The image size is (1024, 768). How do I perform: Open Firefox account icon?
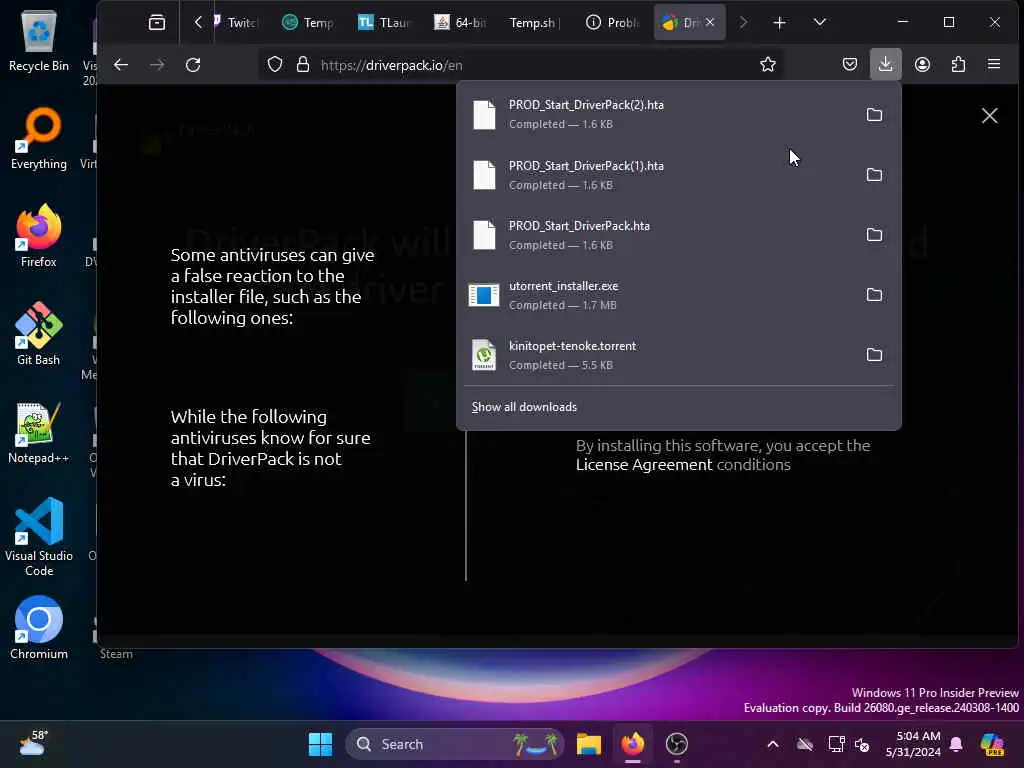pos(922,64)
